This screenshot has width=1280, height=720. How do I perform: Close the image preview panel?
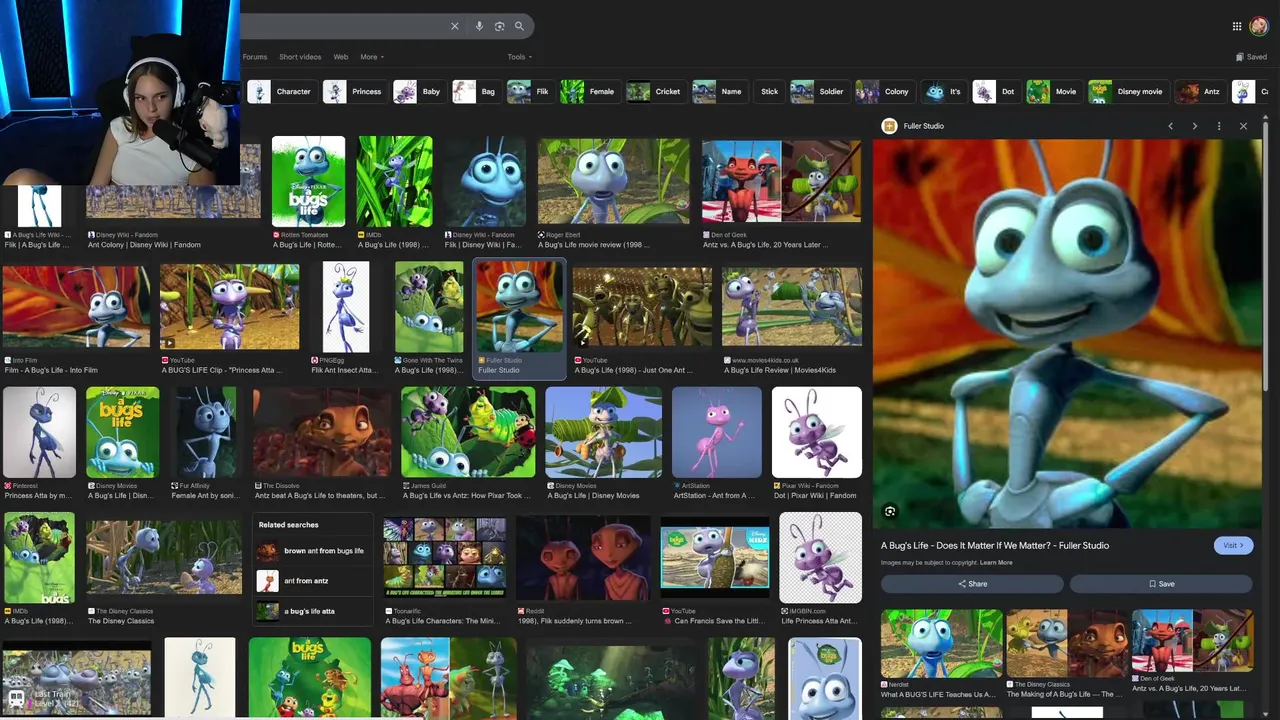coord(1243,126)
